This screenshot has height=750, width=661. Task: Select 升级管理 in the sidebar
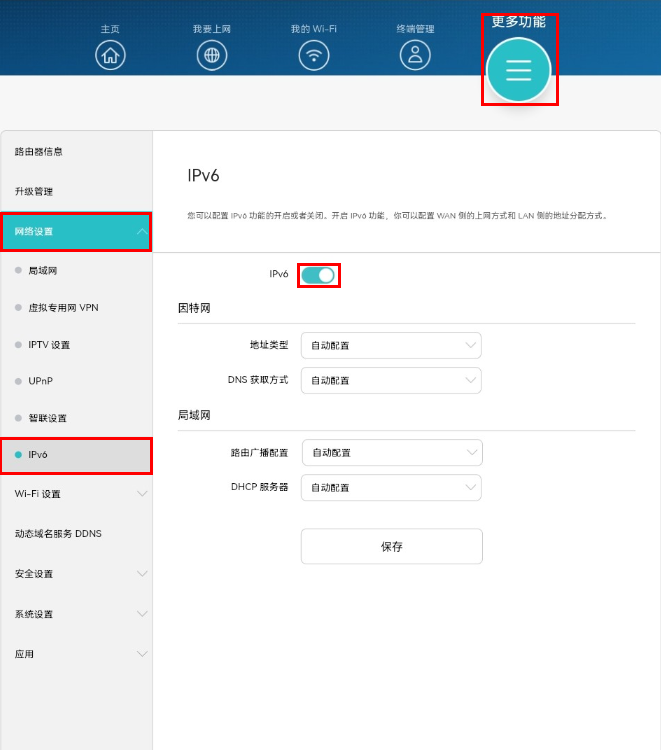tap(34, 192)
